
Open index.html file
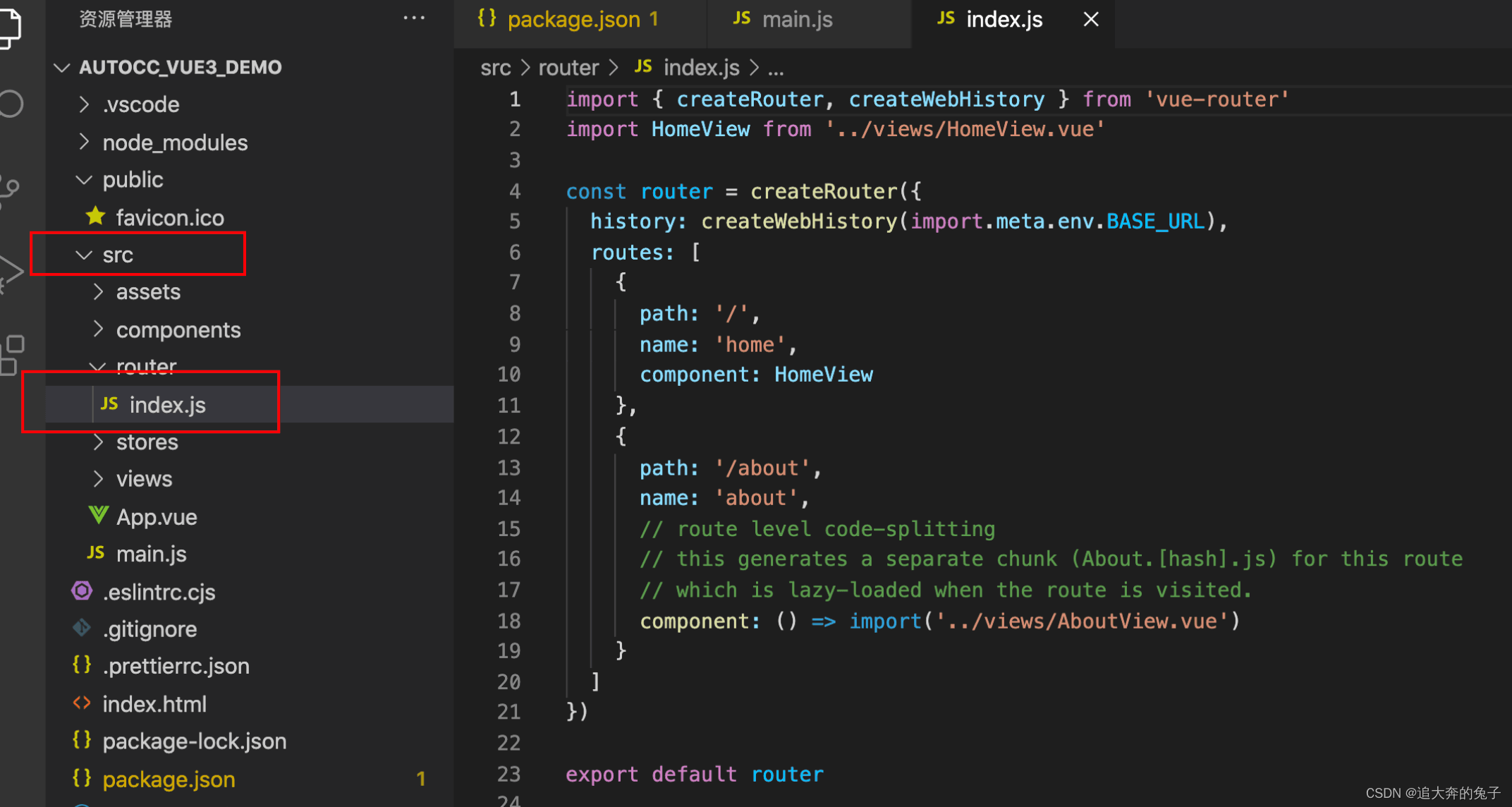click(154, 704)
